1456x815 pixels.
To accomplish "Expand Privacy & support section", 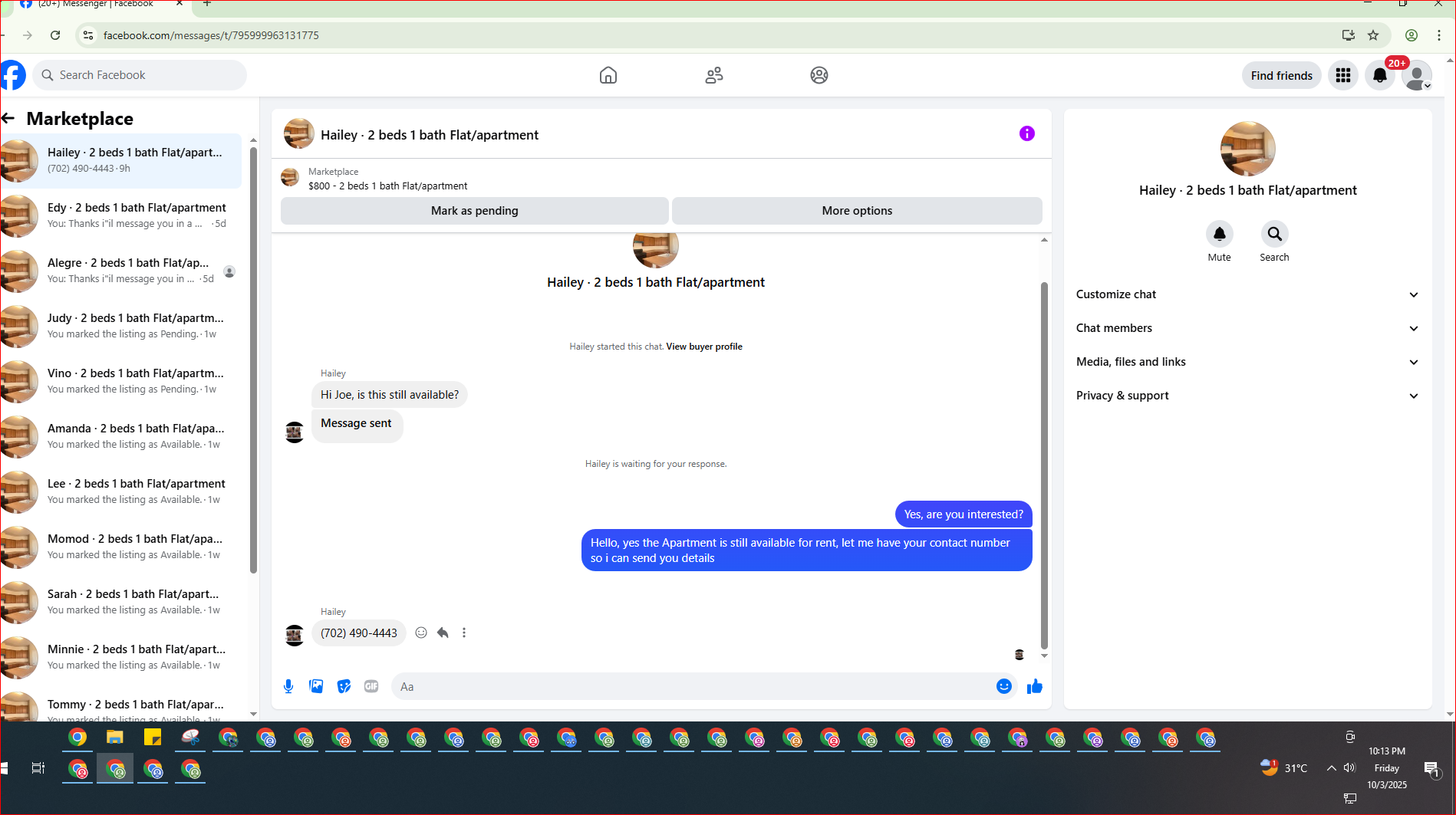I will pyautogui.click(x=1247, y=396).
